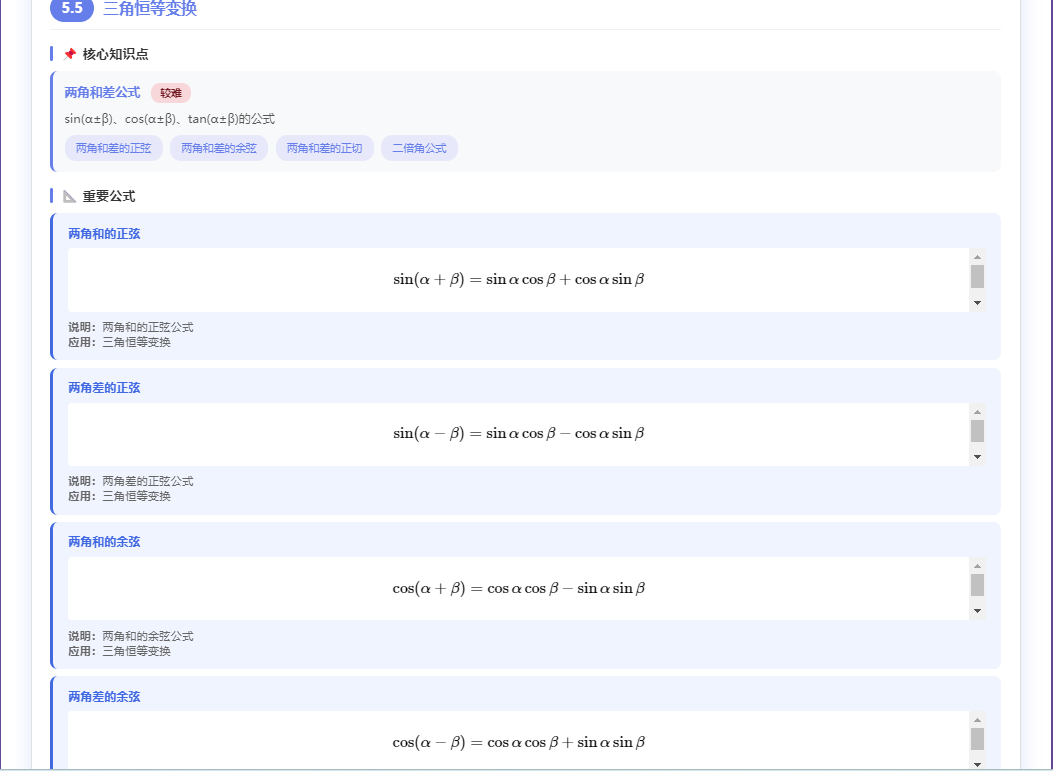
Task: Click scrollbar thumb in cos(α−β) formula box
Action: click(977, 739)
